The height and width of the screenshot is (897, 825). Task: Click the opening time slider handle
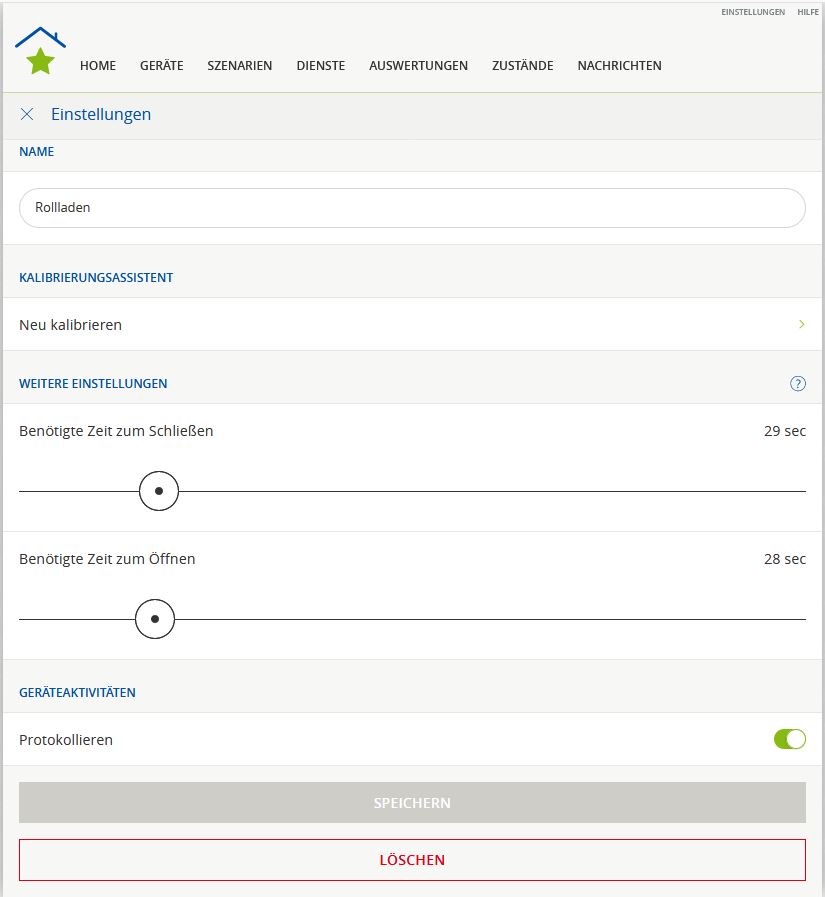pyautogui.click(x=155, y=619)
